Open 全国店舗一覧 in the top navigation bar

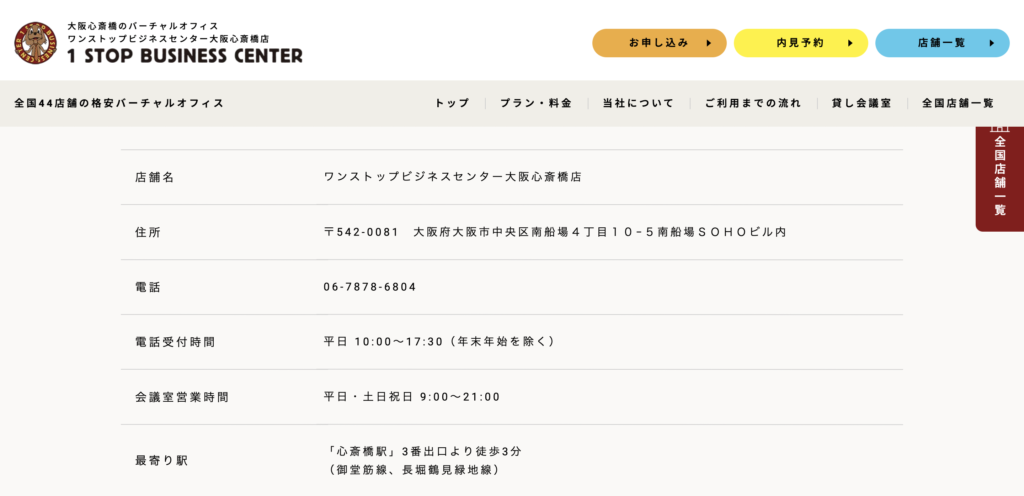[958, 103]
